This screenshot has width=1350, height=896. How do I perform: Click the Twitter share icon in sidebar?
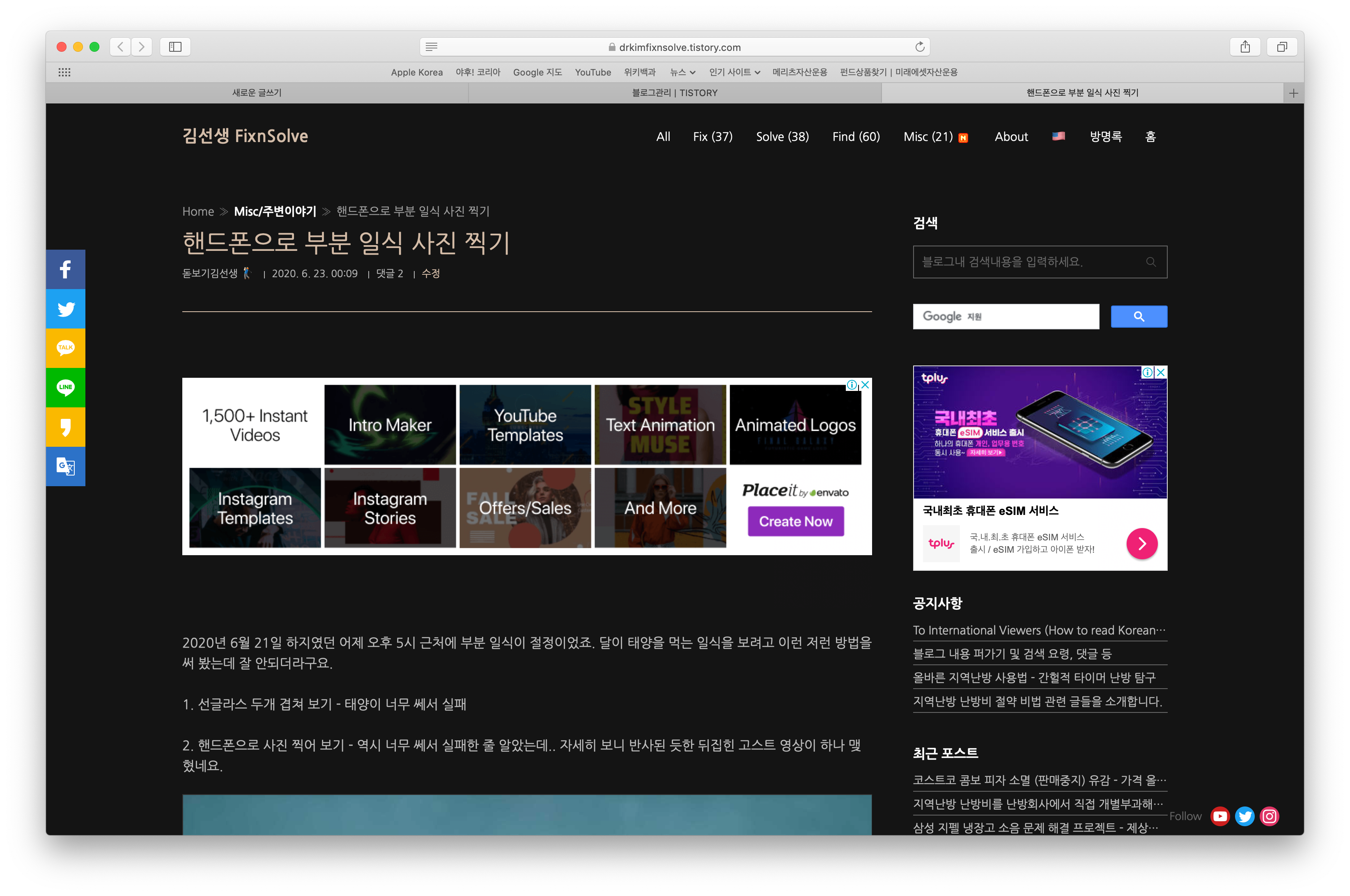[x=65, y=308]
